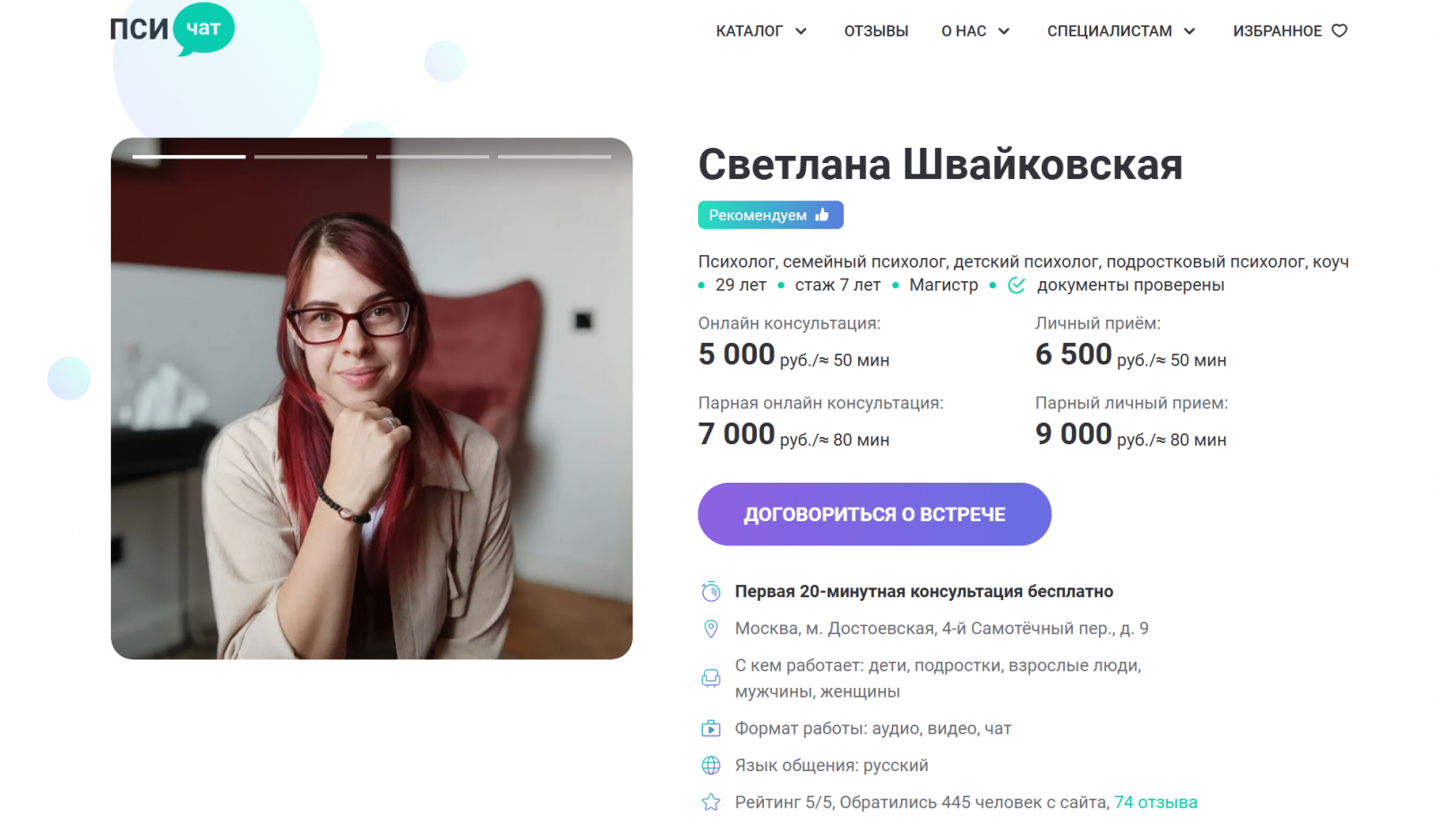
Task: Click the star icon beside Рейтинг
Action: coord(711,802)
